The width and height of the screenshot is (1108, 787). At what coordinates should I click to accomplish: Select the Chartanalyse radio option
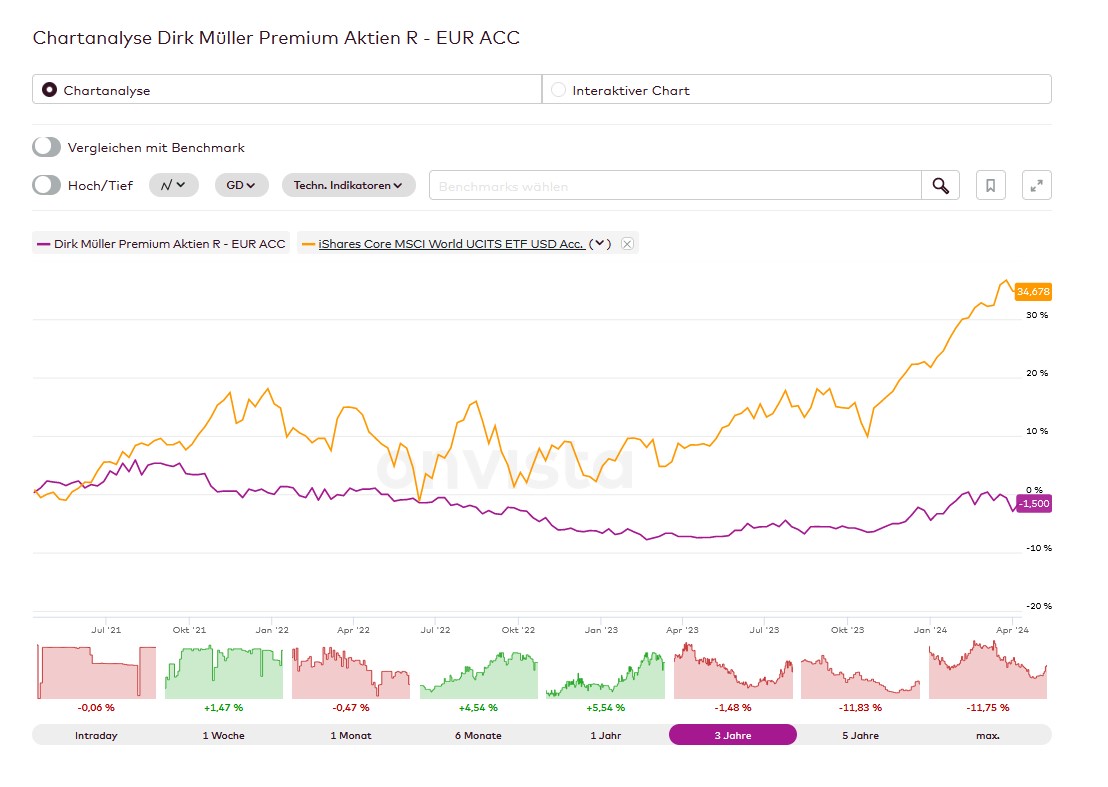50,90
